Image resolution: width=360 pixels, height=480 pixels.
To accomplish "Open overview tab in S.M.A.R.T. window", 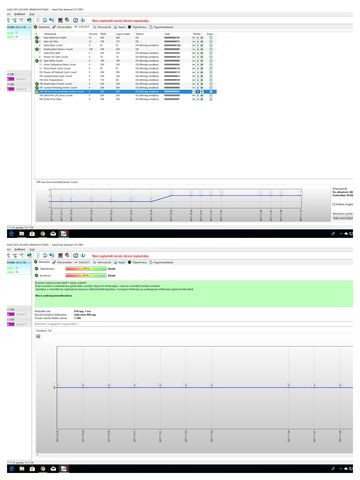I will point(42,27).
